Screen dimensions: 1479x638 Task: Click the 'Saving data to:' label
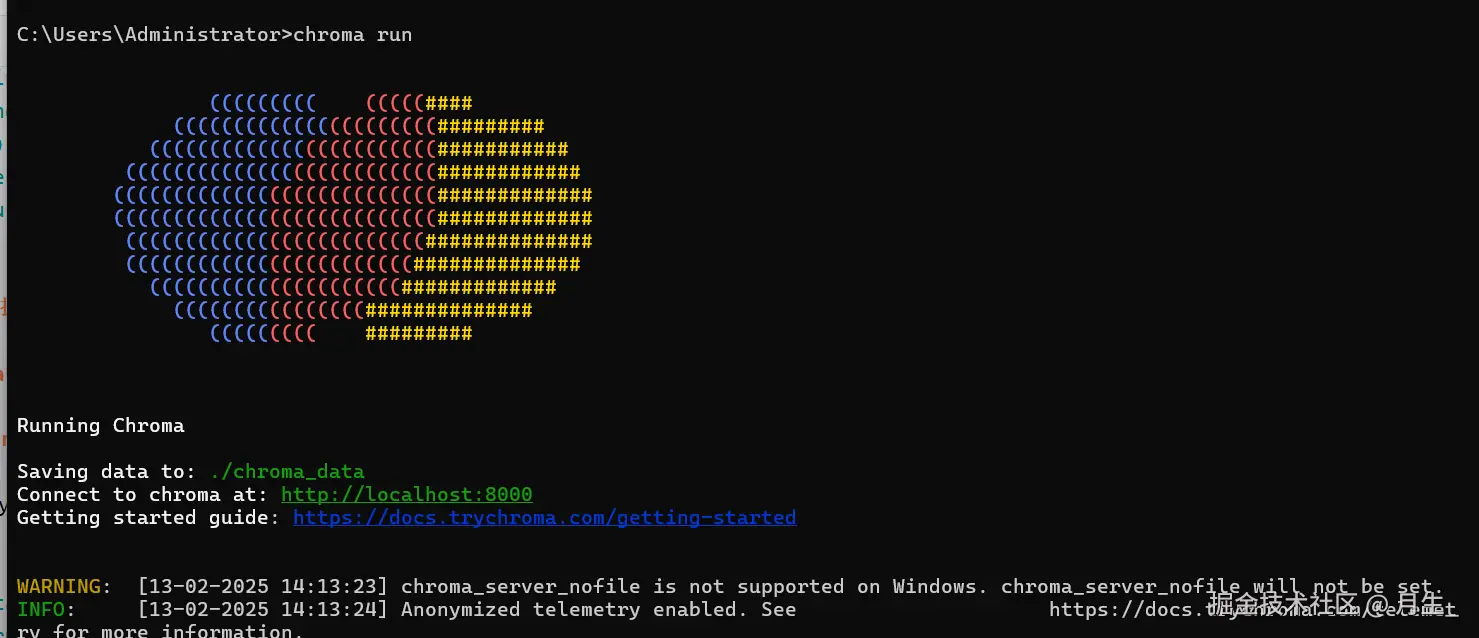pyautogui.click(x=106, y=471)
